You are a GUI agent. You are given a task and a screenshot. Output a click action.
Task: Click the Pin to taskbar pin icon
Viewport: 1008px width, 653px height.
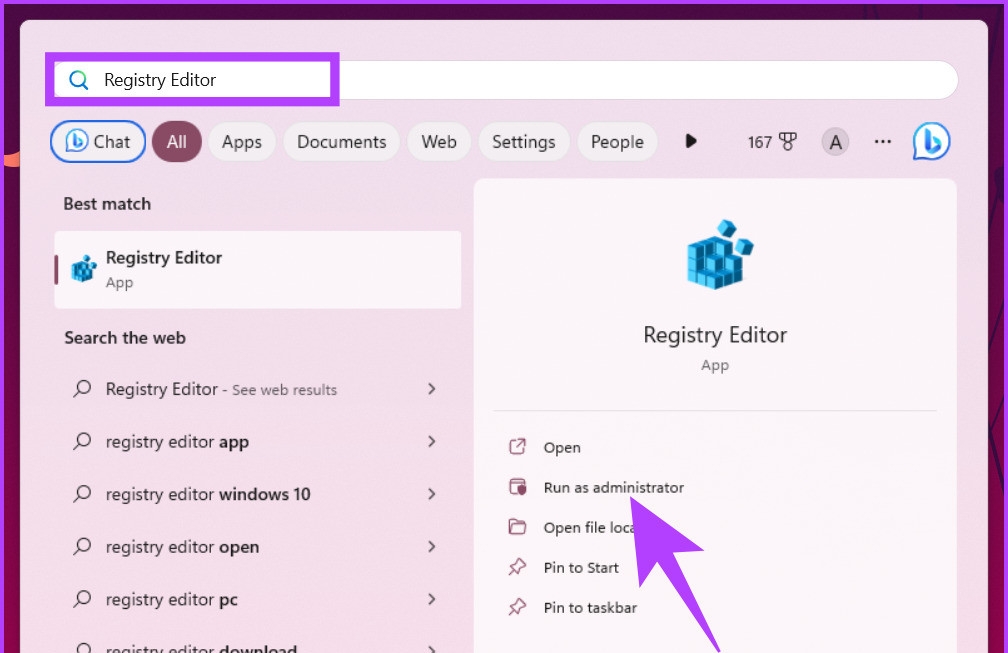tap(518, 607)
